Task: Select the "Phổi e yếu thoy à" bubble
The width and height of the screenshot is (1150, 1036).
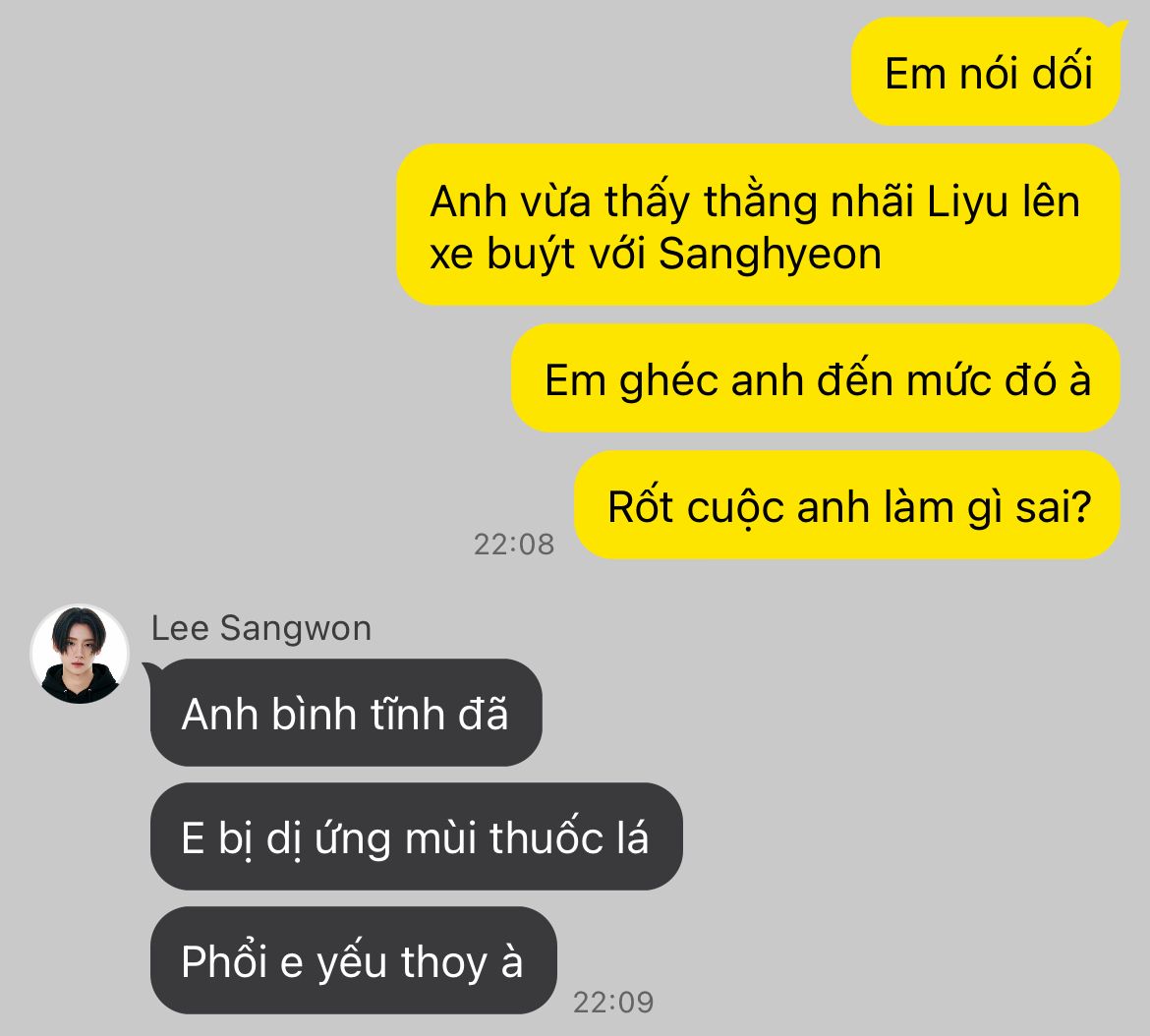Action: coord(354,960)
